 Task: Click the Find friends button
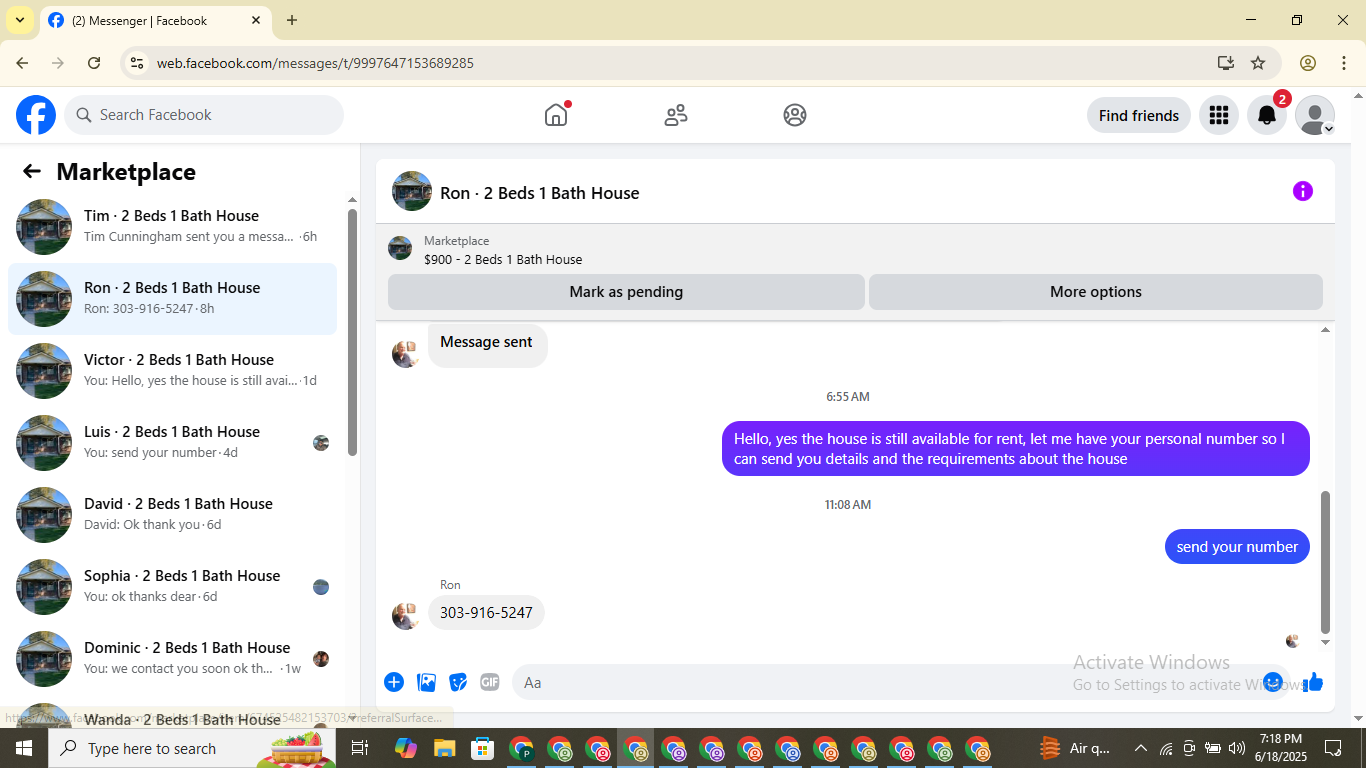1139,115
